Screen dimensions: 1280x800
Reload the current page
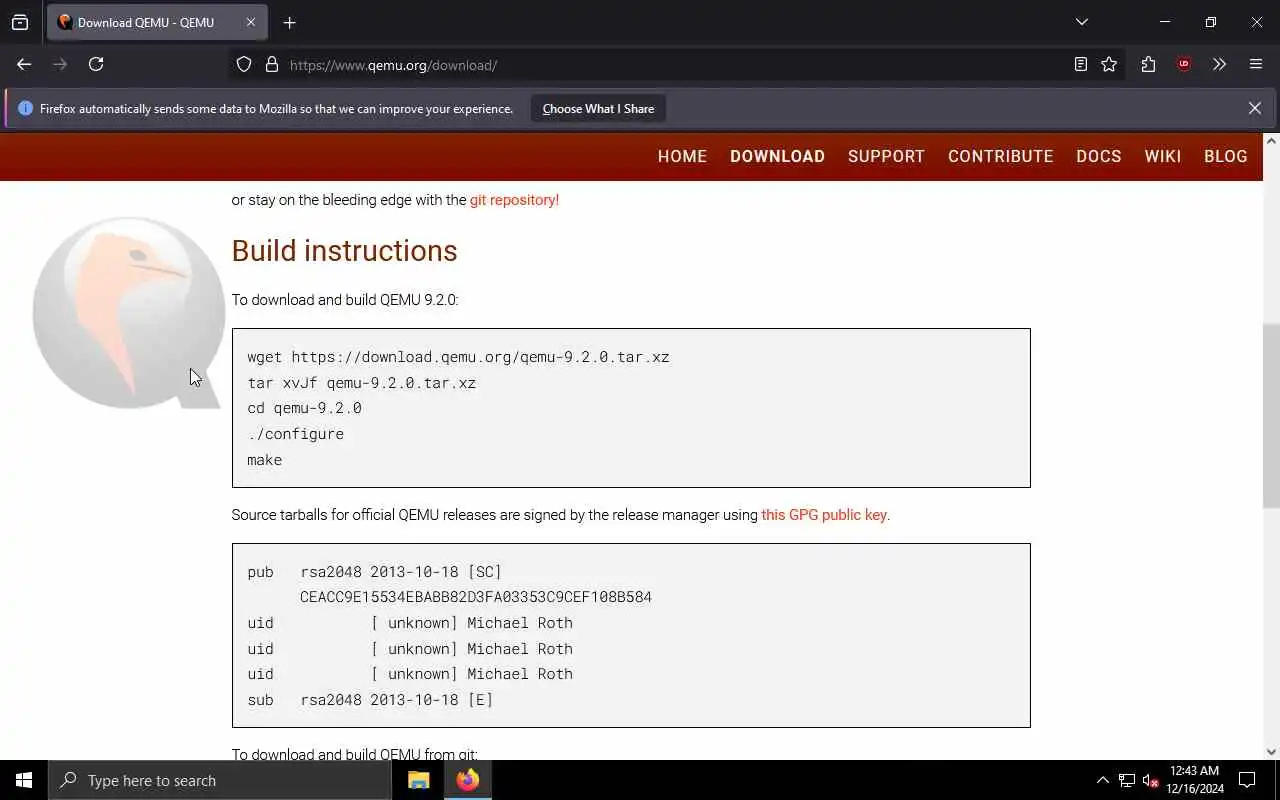[x=96, y=64]
